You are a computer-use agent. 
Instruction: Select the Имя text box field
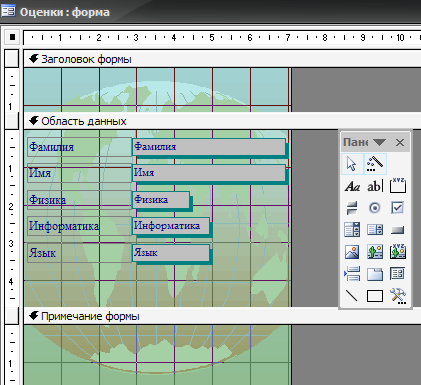pyautogui.click(x=209, y=173)
